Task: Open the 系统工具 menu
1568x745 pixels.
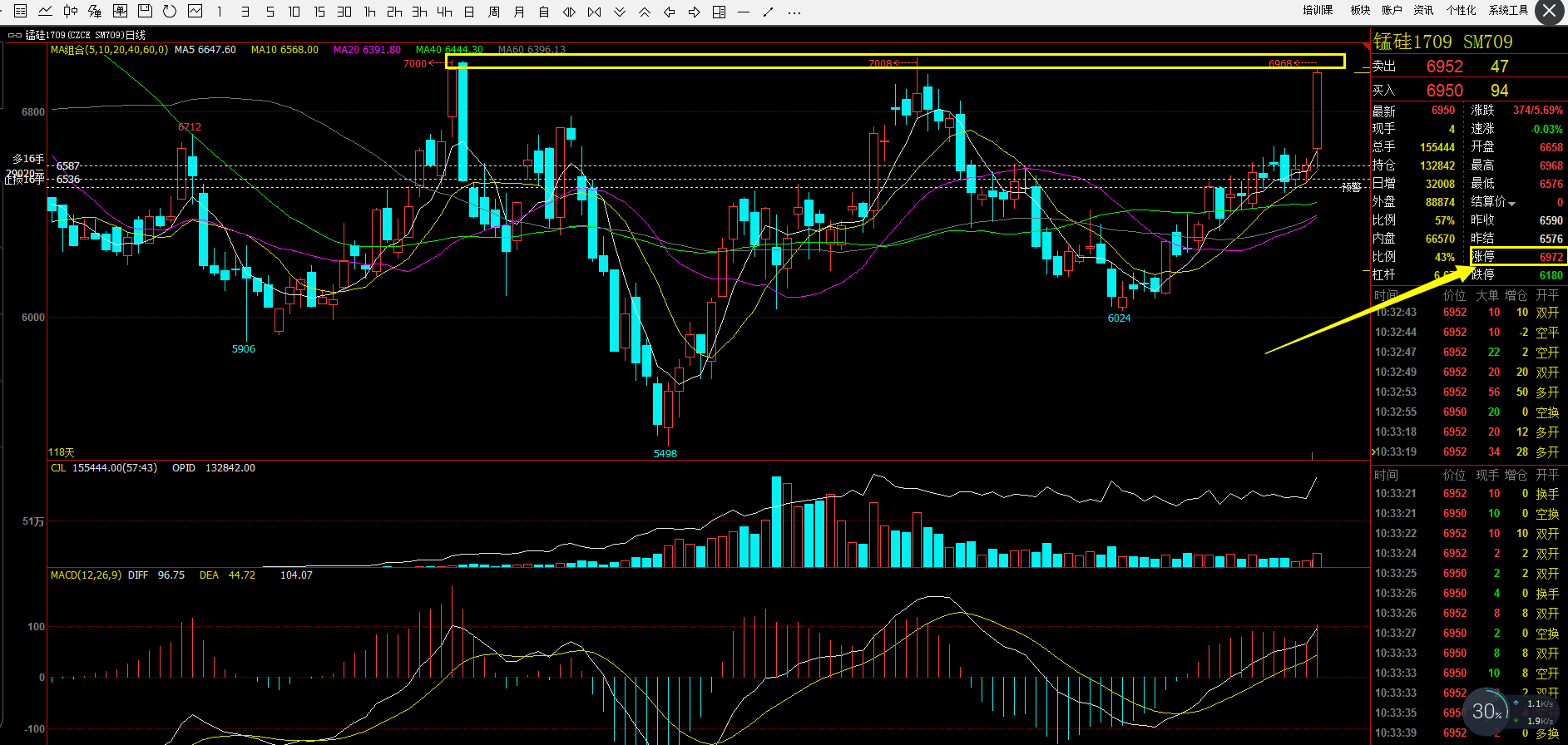Action: point(1508,10)
